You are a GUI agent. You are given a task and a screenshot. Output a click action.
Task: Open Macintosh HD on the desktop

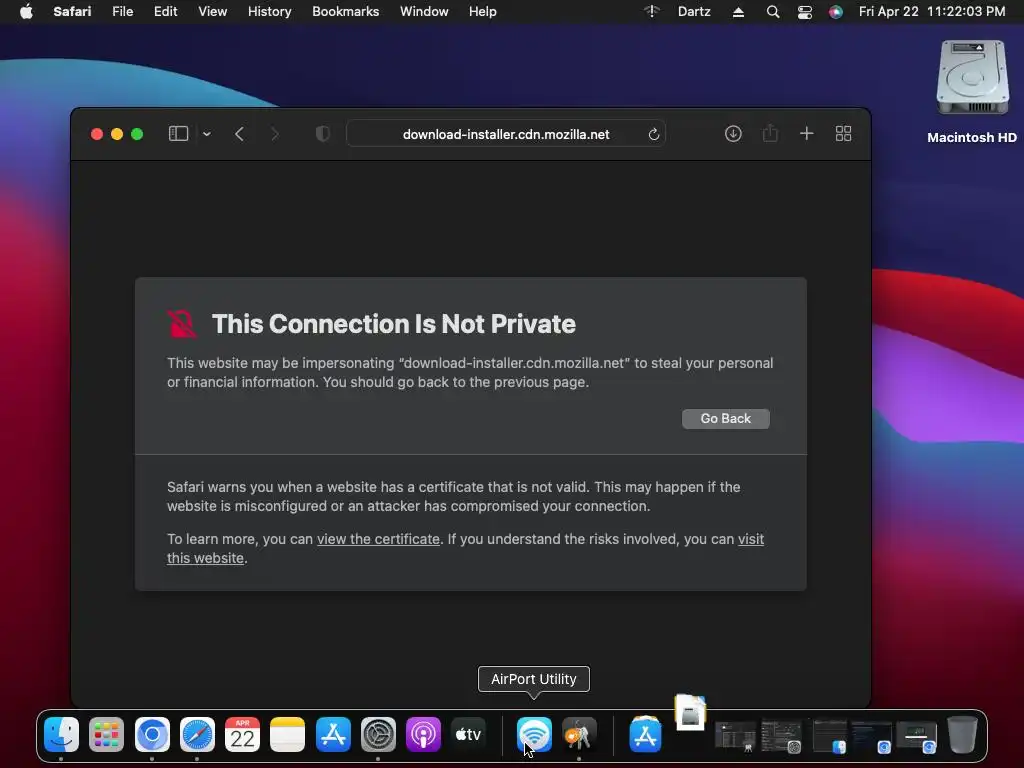972,91
